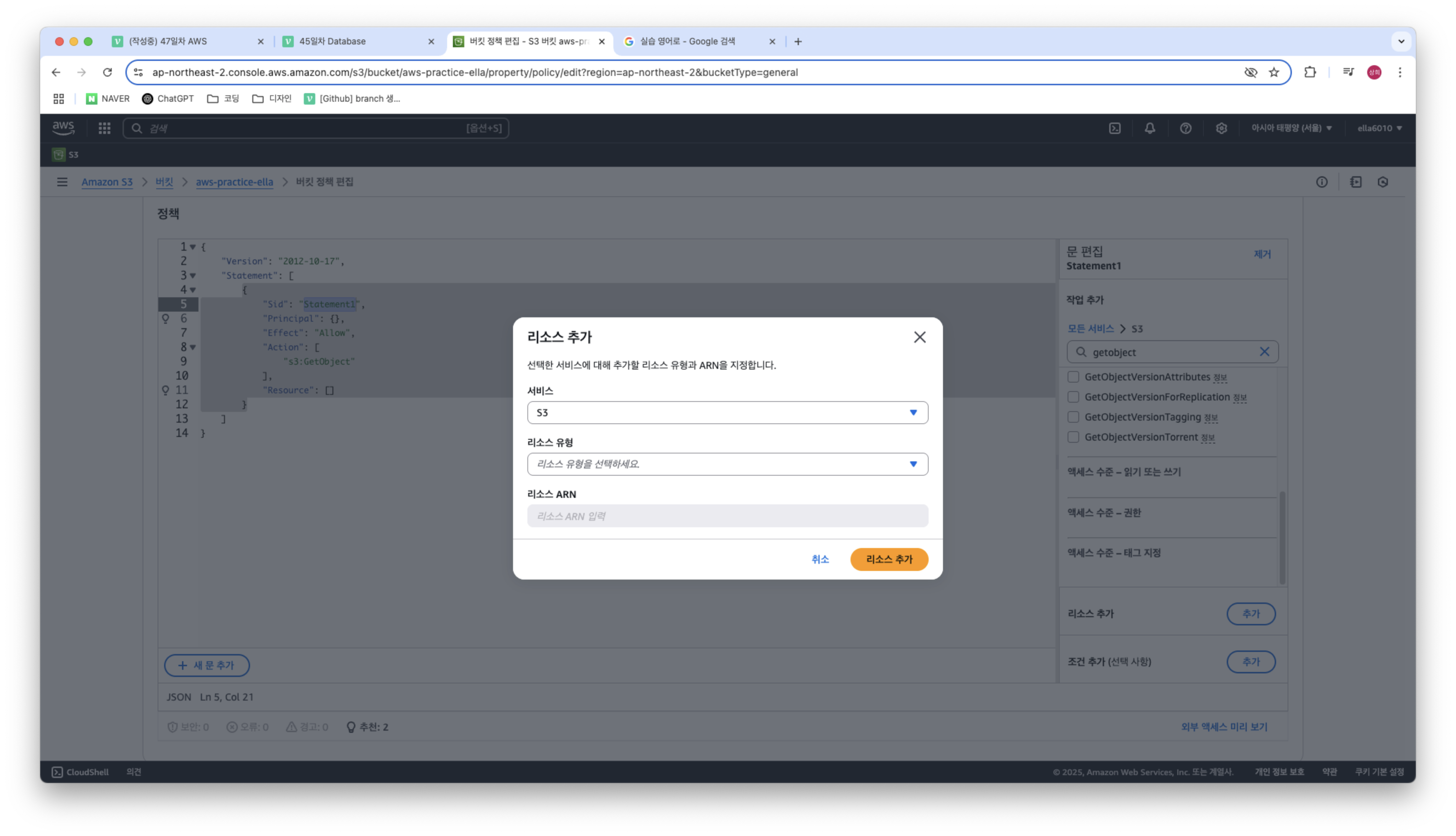
Task: Go to aws-practice-ella breadcrumb
Action: 234,182
